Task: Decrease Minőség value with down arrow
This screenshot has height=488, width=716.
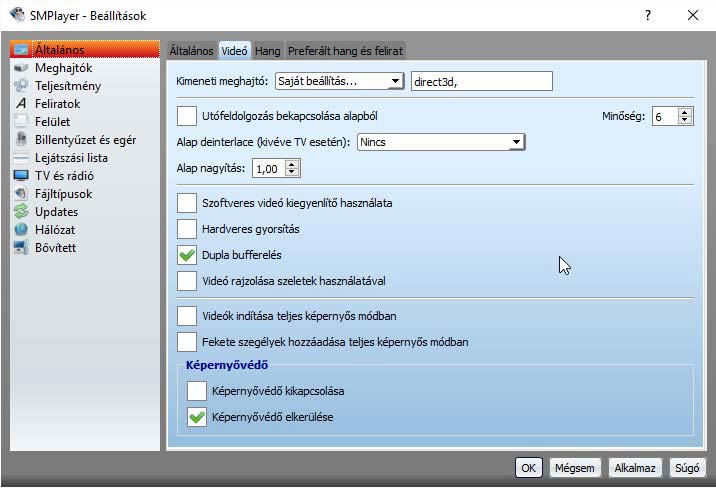Action: [684, 120]
